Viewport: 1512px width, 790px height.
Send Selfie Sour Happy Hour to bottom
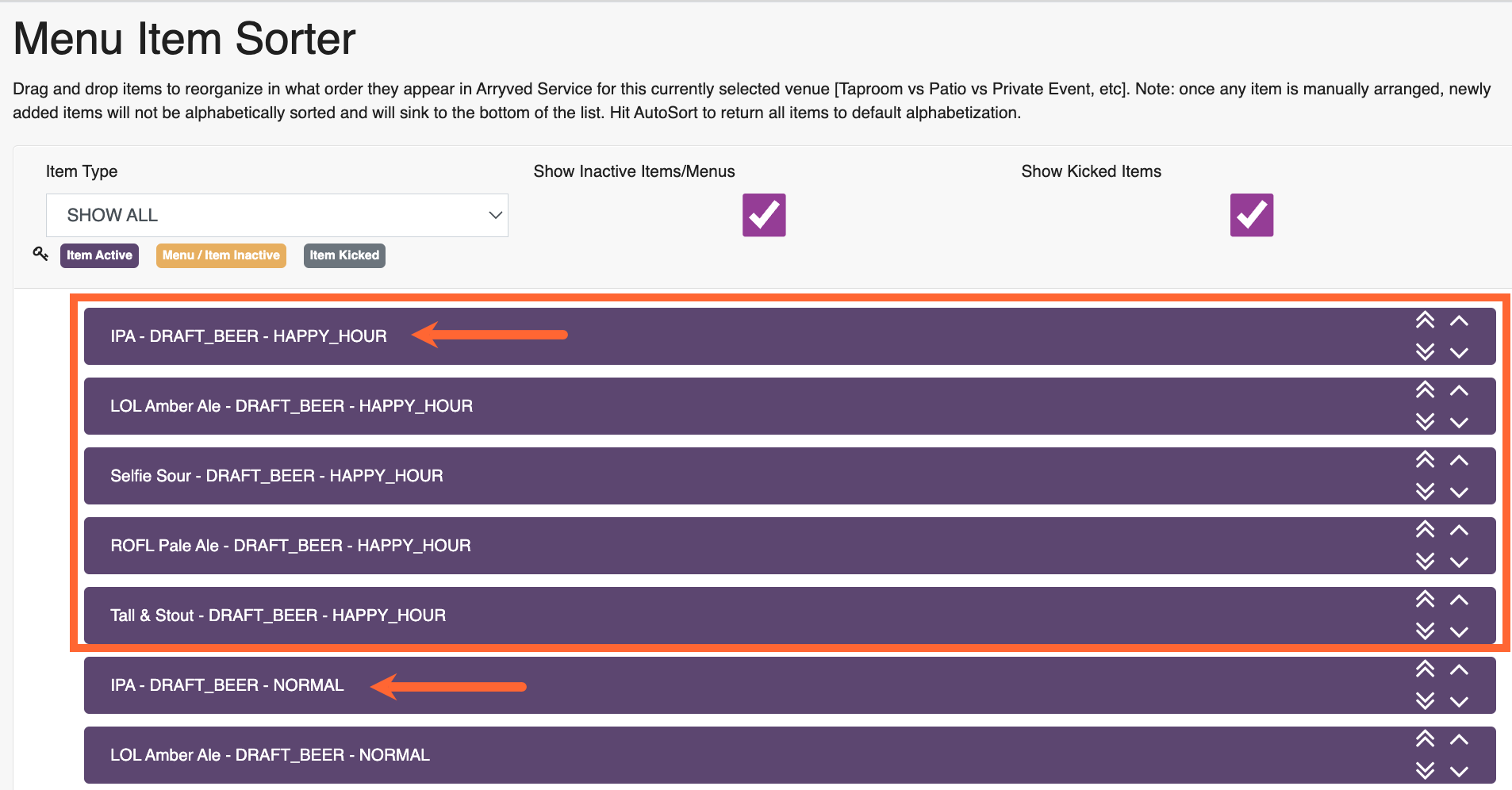[x=1425, y=492]
